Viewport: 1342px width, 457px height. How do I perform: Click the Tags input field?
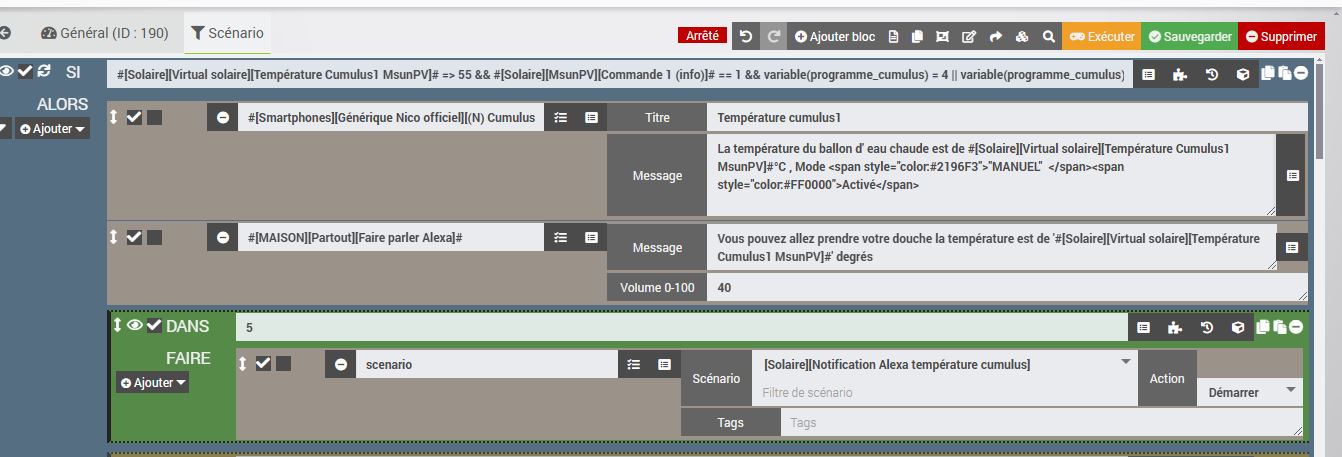1041,422
